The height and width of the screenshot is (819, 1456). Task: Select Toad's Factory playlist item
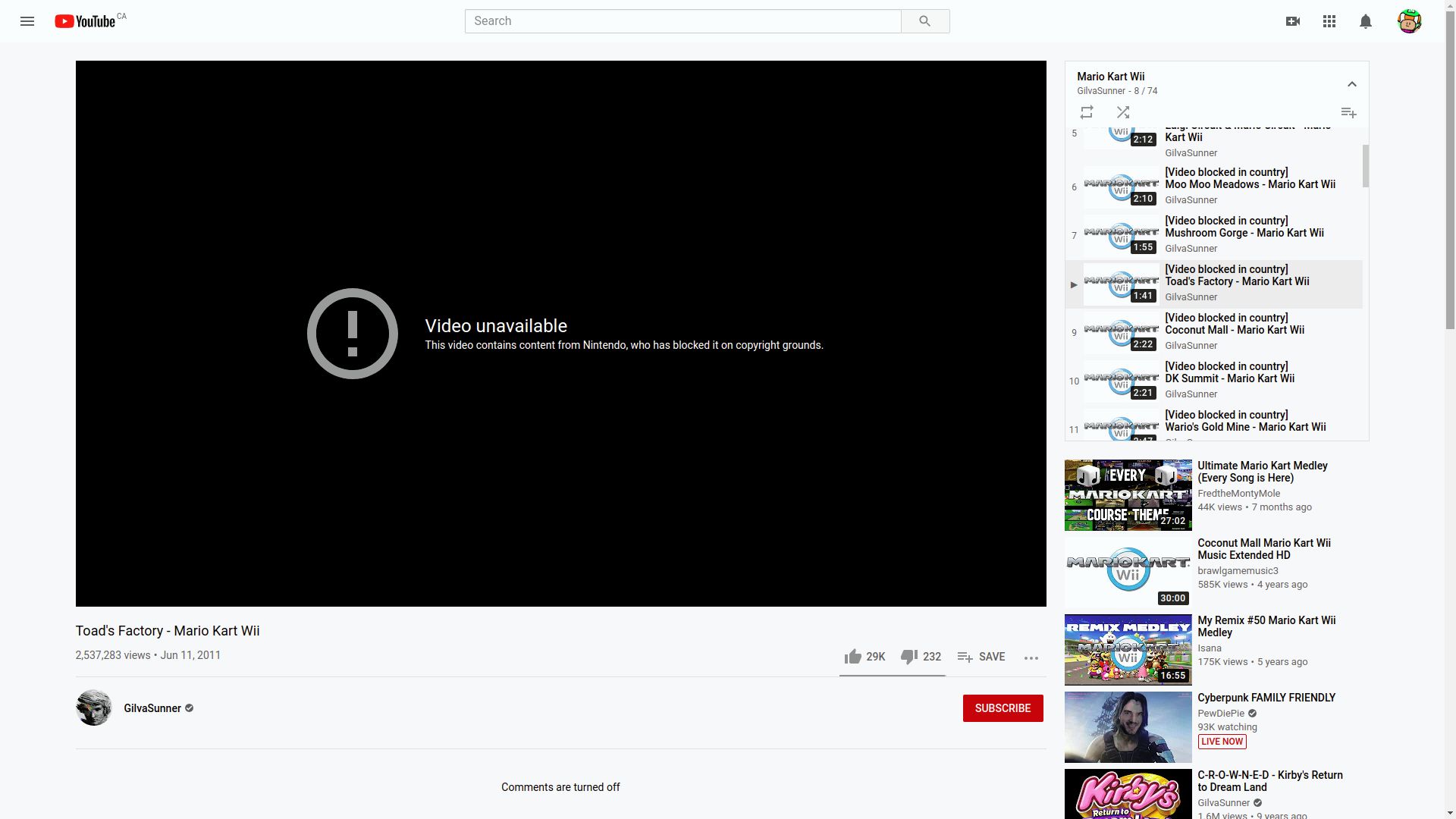(1213, 284)
